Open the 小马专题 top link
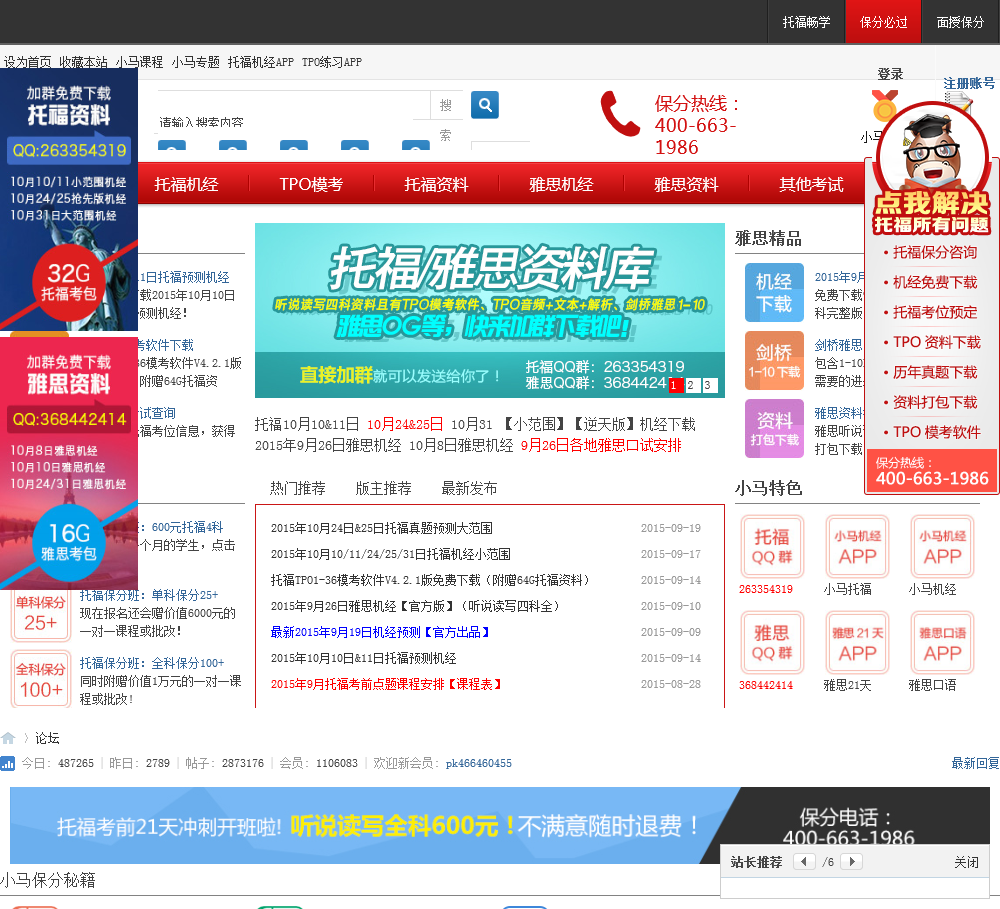 coord(196,62)
